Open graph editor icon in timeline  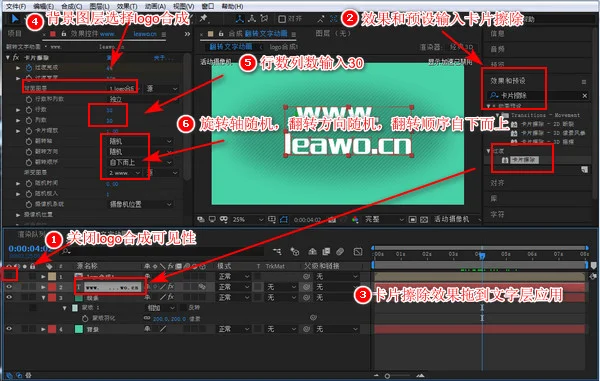point(358,251)
